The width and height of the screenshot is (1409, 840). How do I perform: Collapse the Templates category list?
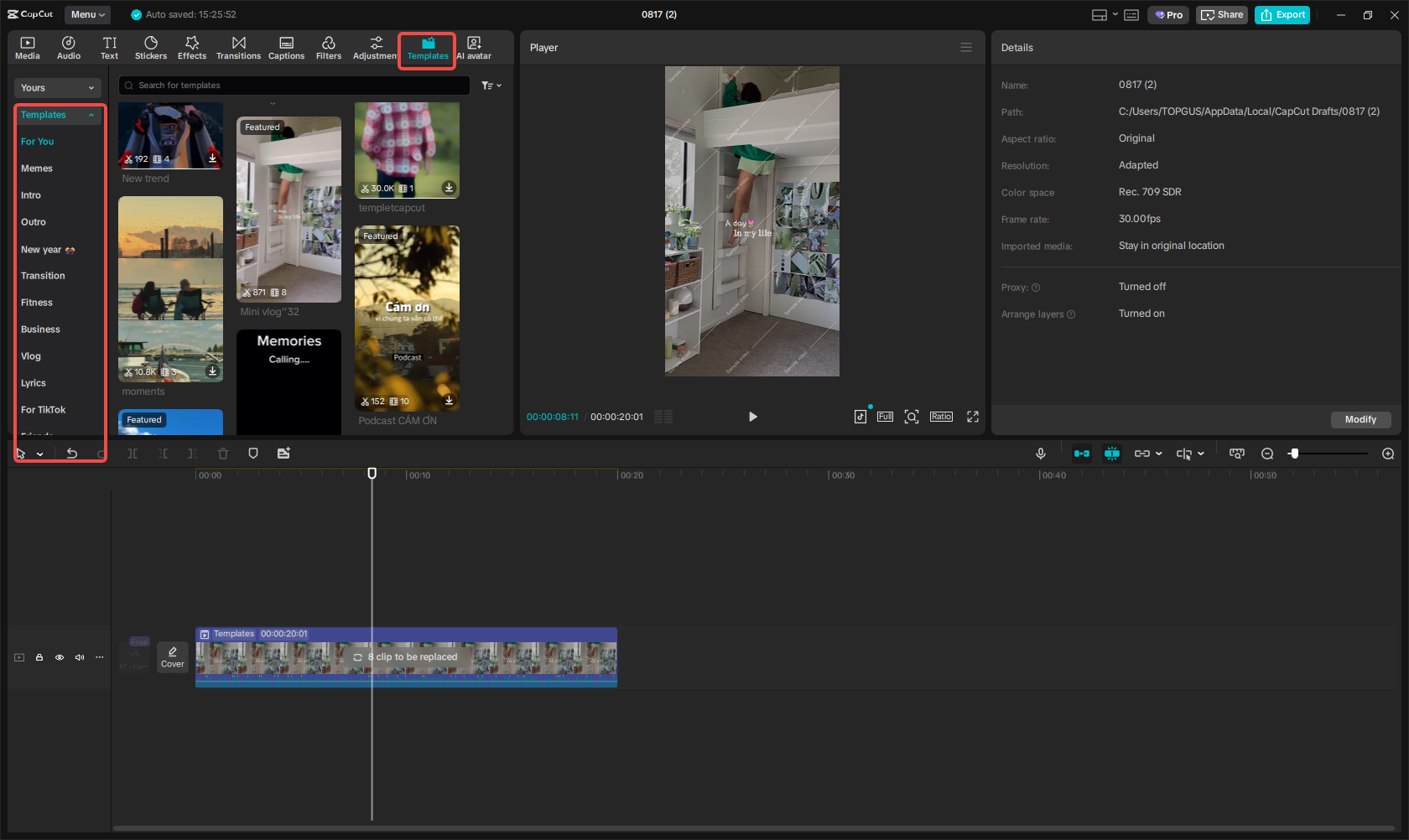pyautogui.click(x=91, y=115)
